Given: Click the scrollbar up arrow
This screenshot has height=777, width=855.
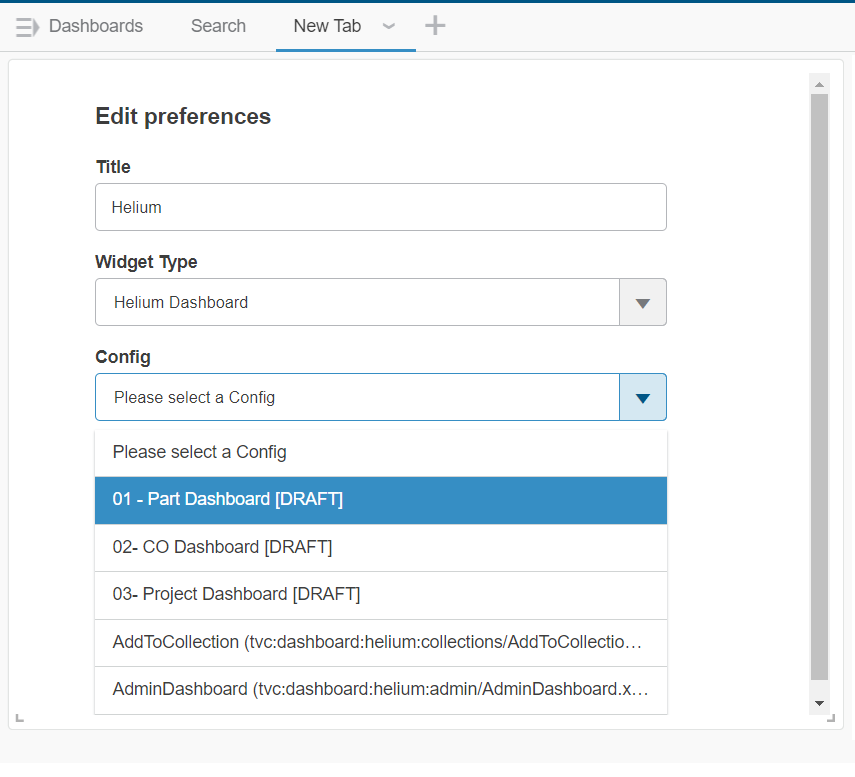Looking at the screenshot, I should pyautogui.click(x=819, y=84).
